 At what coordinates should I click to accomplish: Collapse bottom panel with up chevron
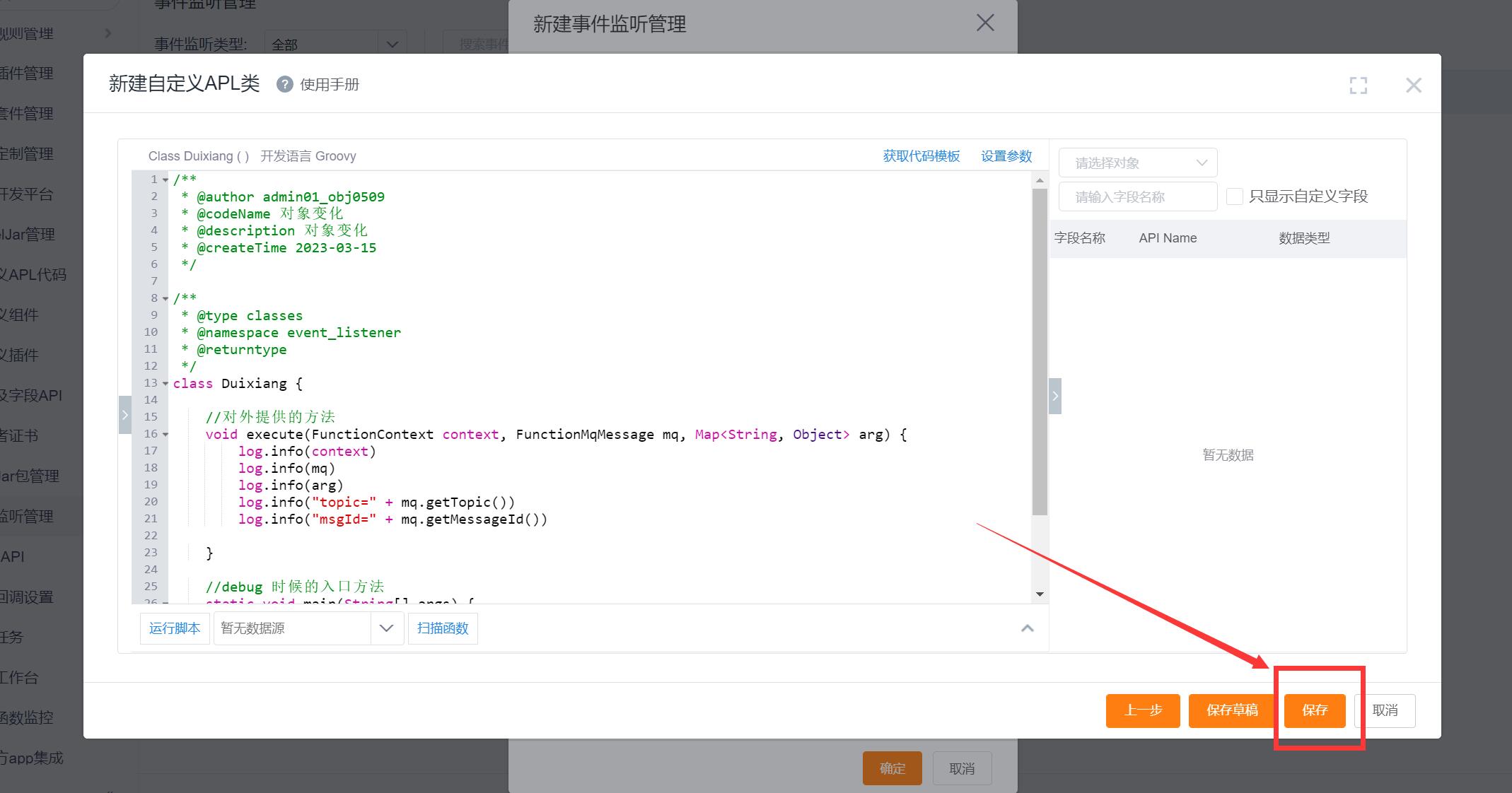pyautogui.click(x=1027, y=628)
